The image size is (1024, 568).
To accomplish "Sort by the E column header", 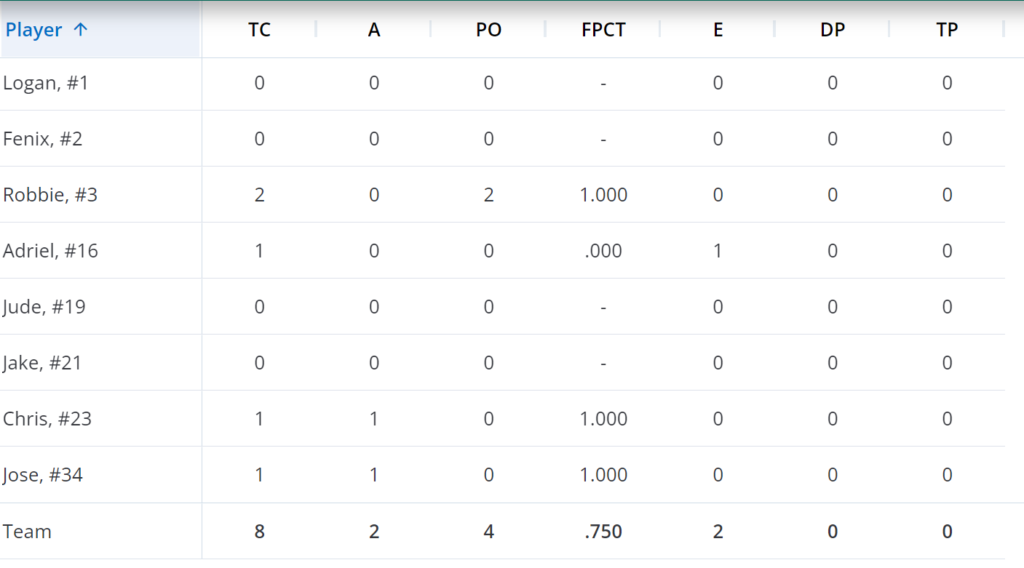I will pos(718,30).
